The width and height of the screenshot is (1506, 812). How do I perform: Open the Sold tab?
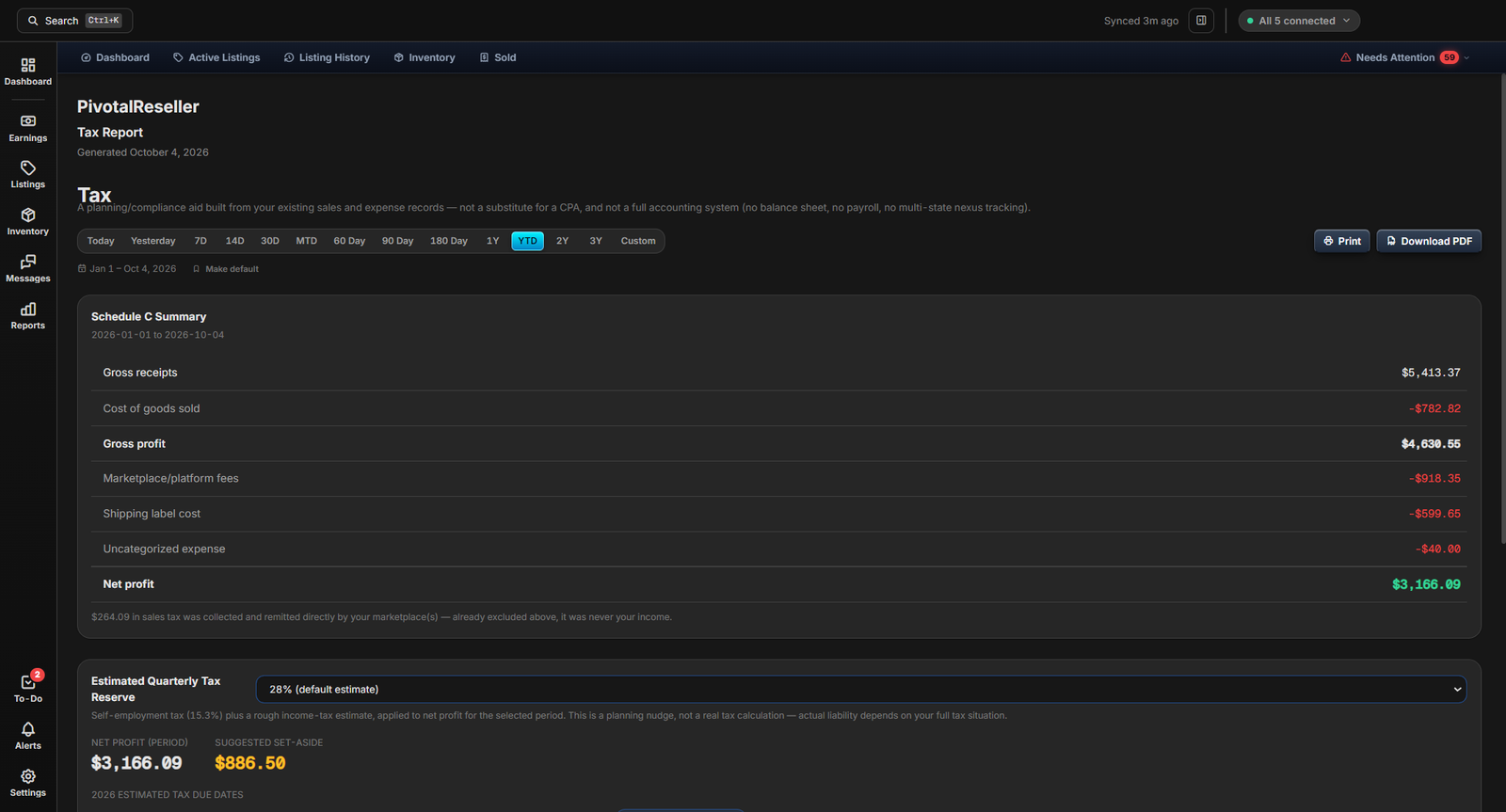coord(498,57)
